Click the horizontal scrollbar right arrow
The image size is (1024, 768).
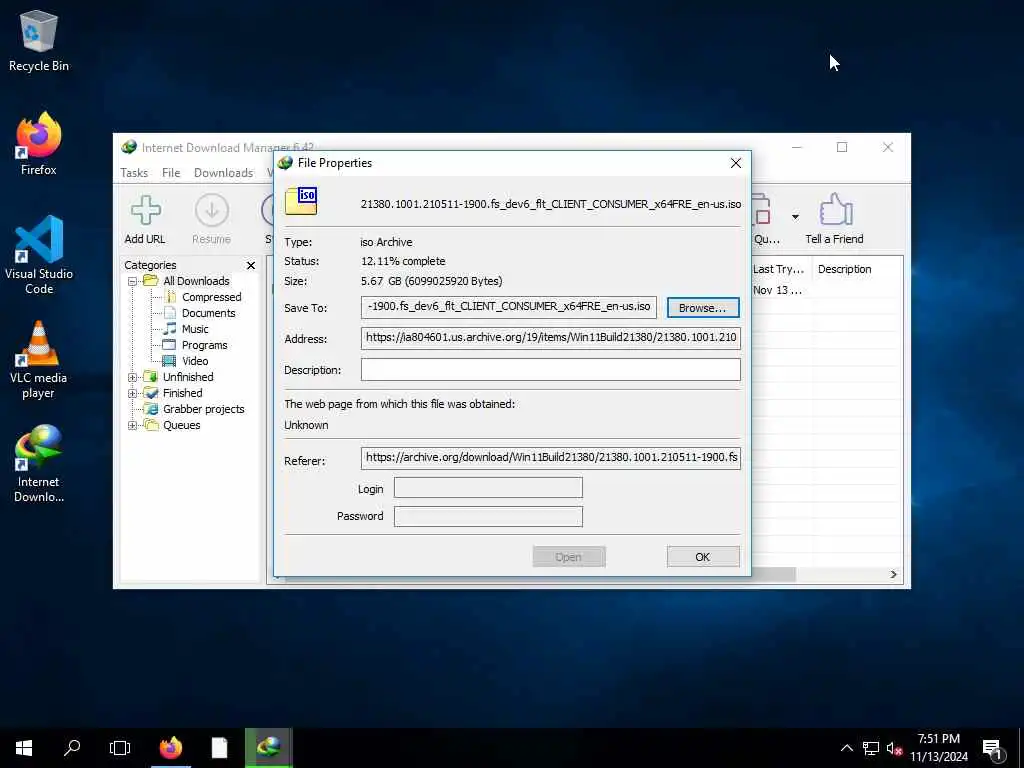(x=893, y=574)
